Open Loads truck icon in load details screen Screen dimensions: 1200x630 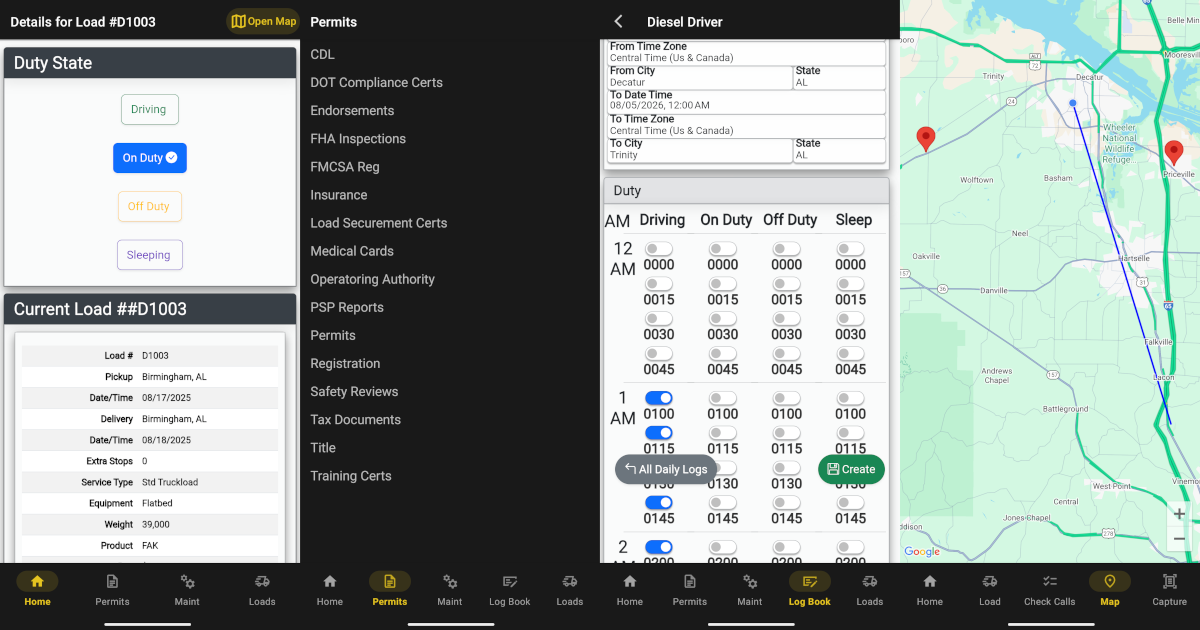[262, 582]
